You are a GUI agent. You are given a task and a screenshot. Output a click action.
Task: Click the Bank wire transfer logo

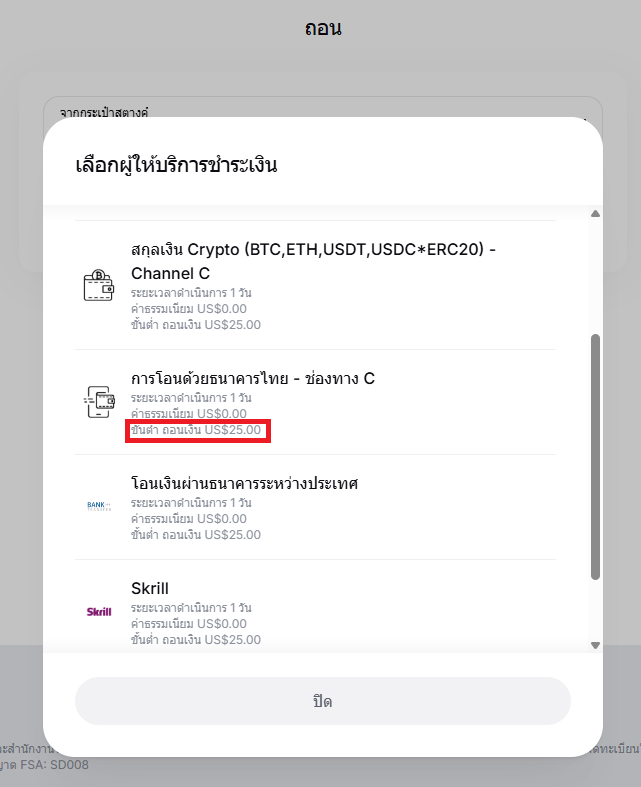[x=99, y=507]
